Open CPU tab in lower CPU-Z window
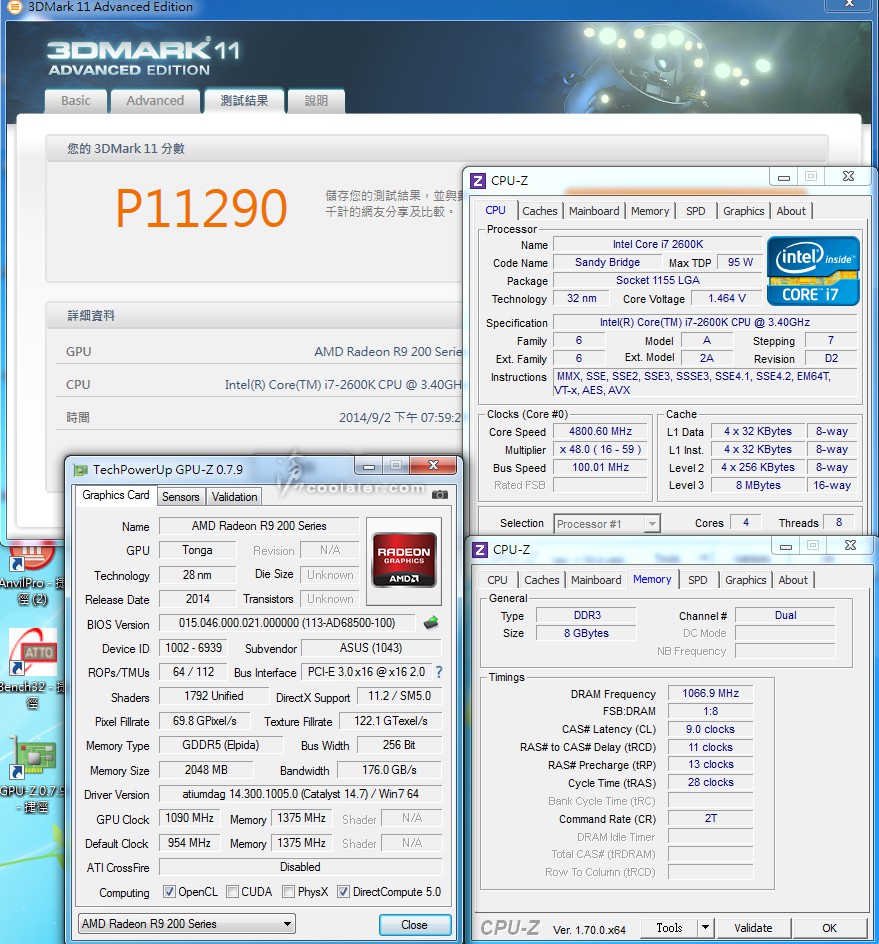 [x=497, y=580]
